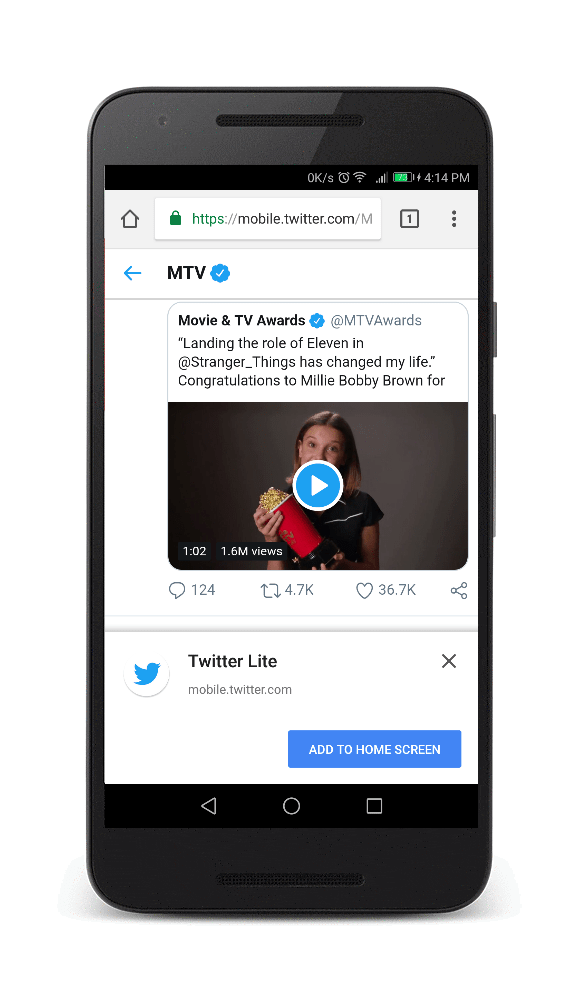Click the MTV verified badge

[x=220, y=273]
